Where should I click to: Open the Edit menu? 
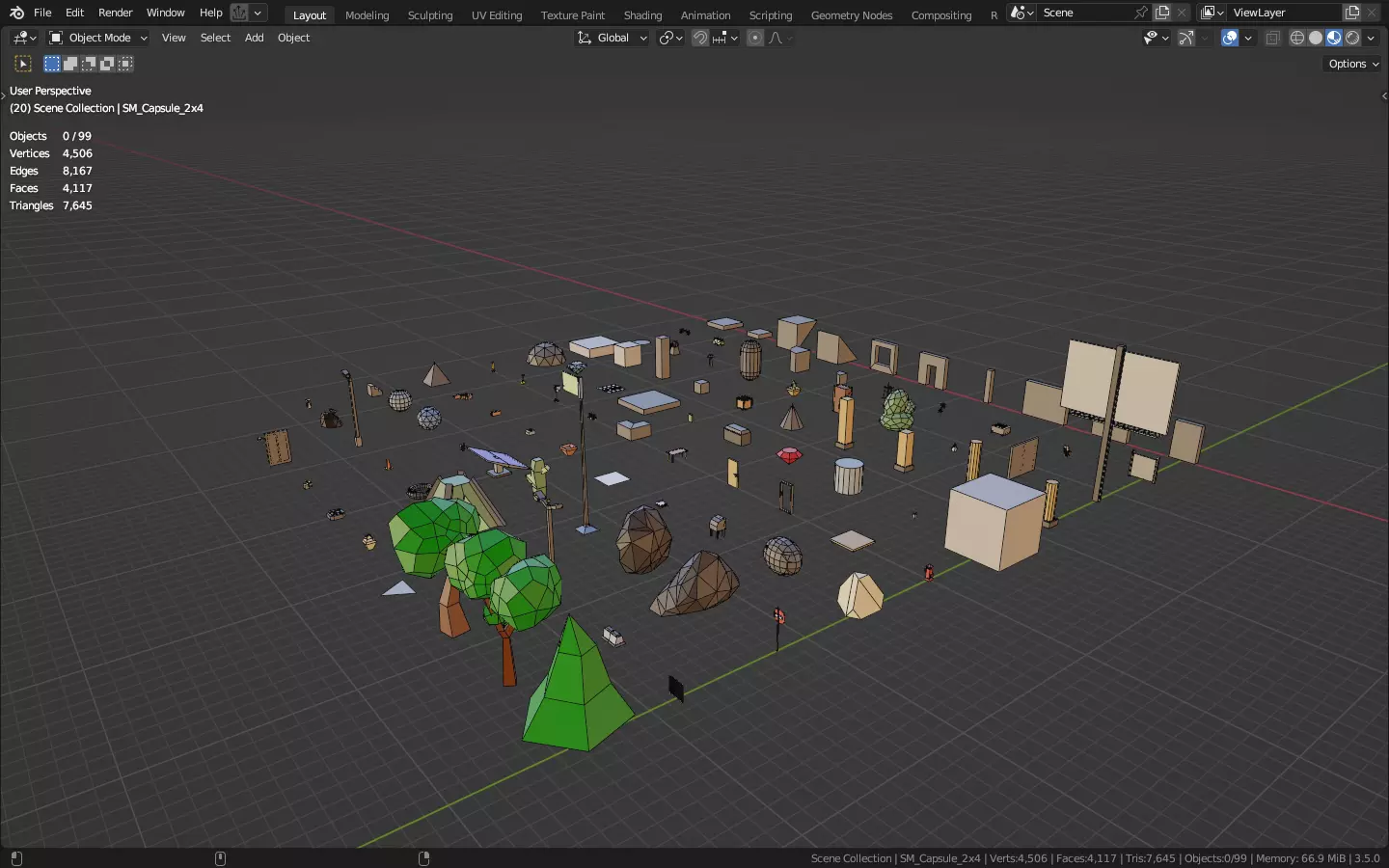[x=74, y=13]
